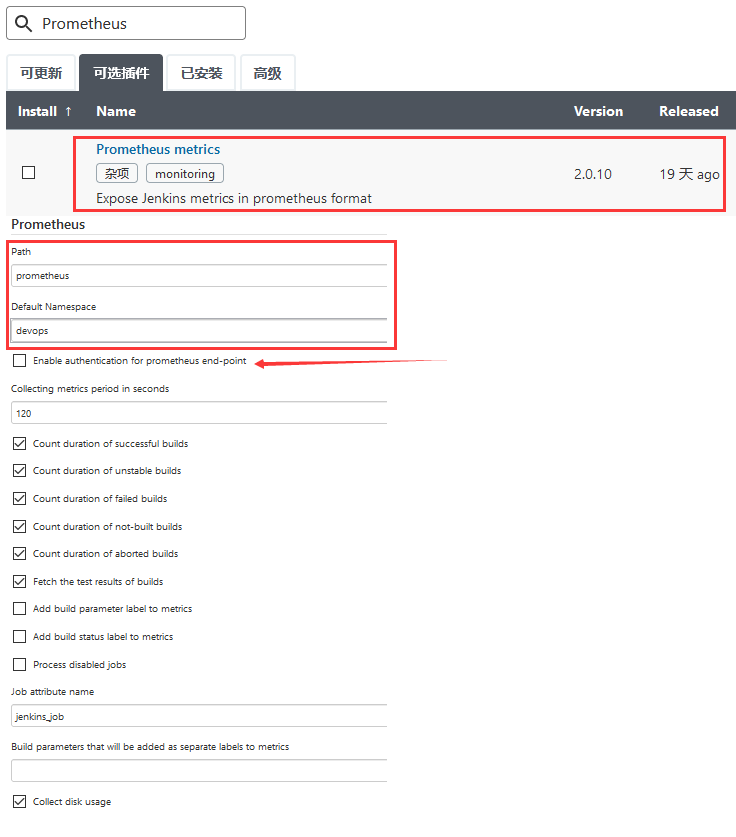Sort by the Released column header

688,111
